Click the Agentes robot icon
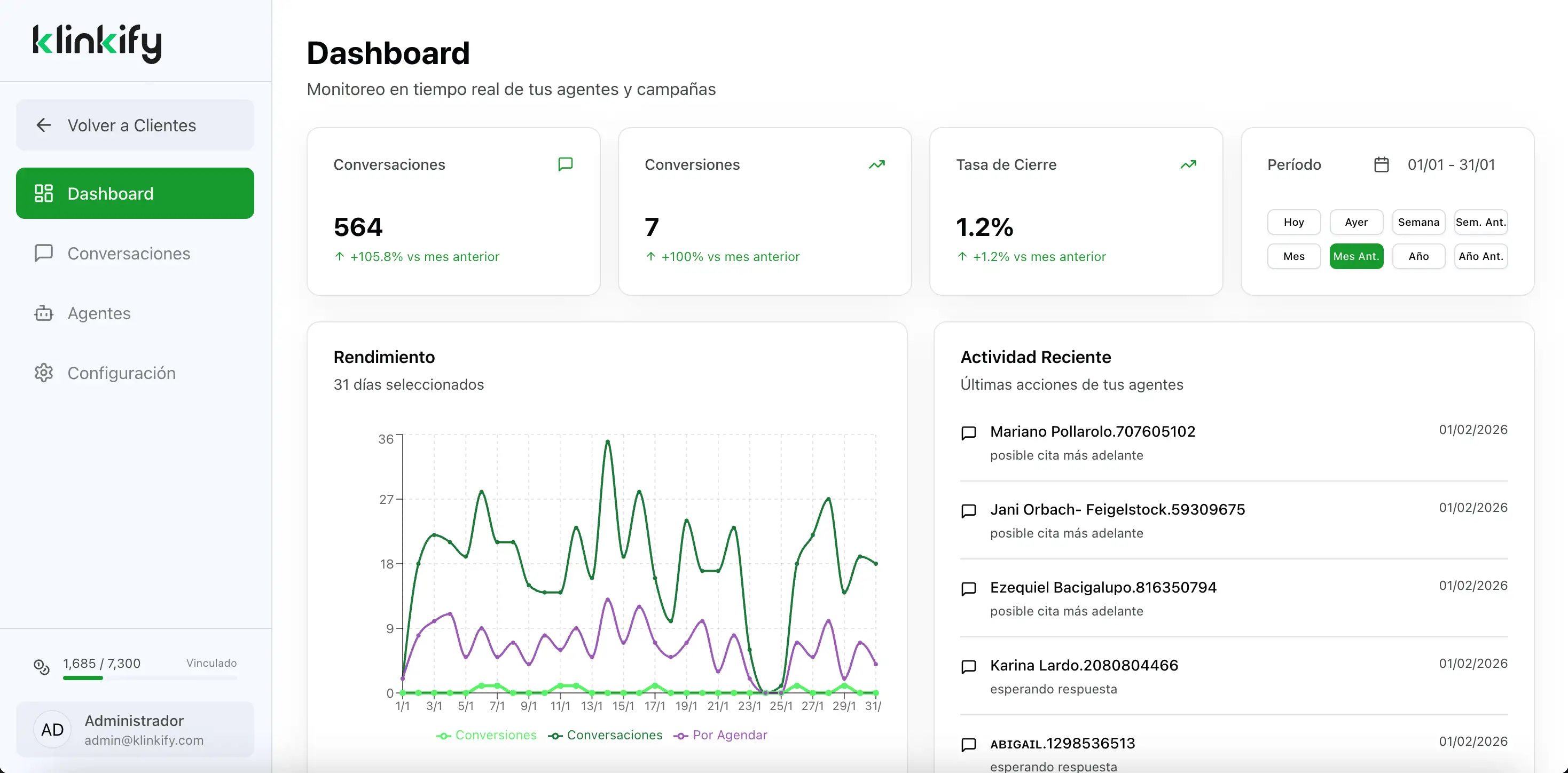The width and height of the screenshot is (1568, 773). pyautogui.click(x=43, y=313)
